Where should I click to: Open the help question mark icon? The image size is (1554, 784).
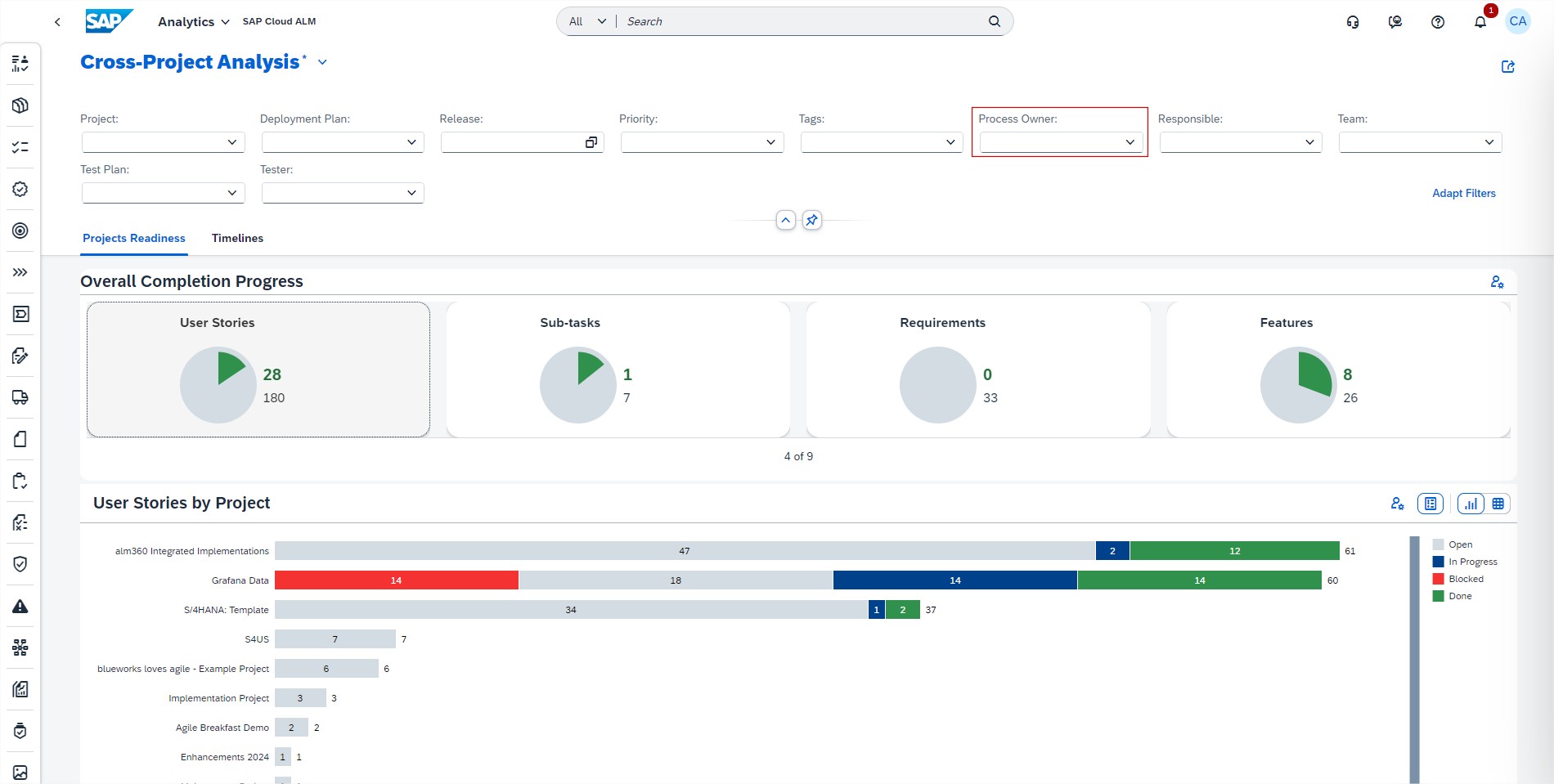(x=1437, y=22)
